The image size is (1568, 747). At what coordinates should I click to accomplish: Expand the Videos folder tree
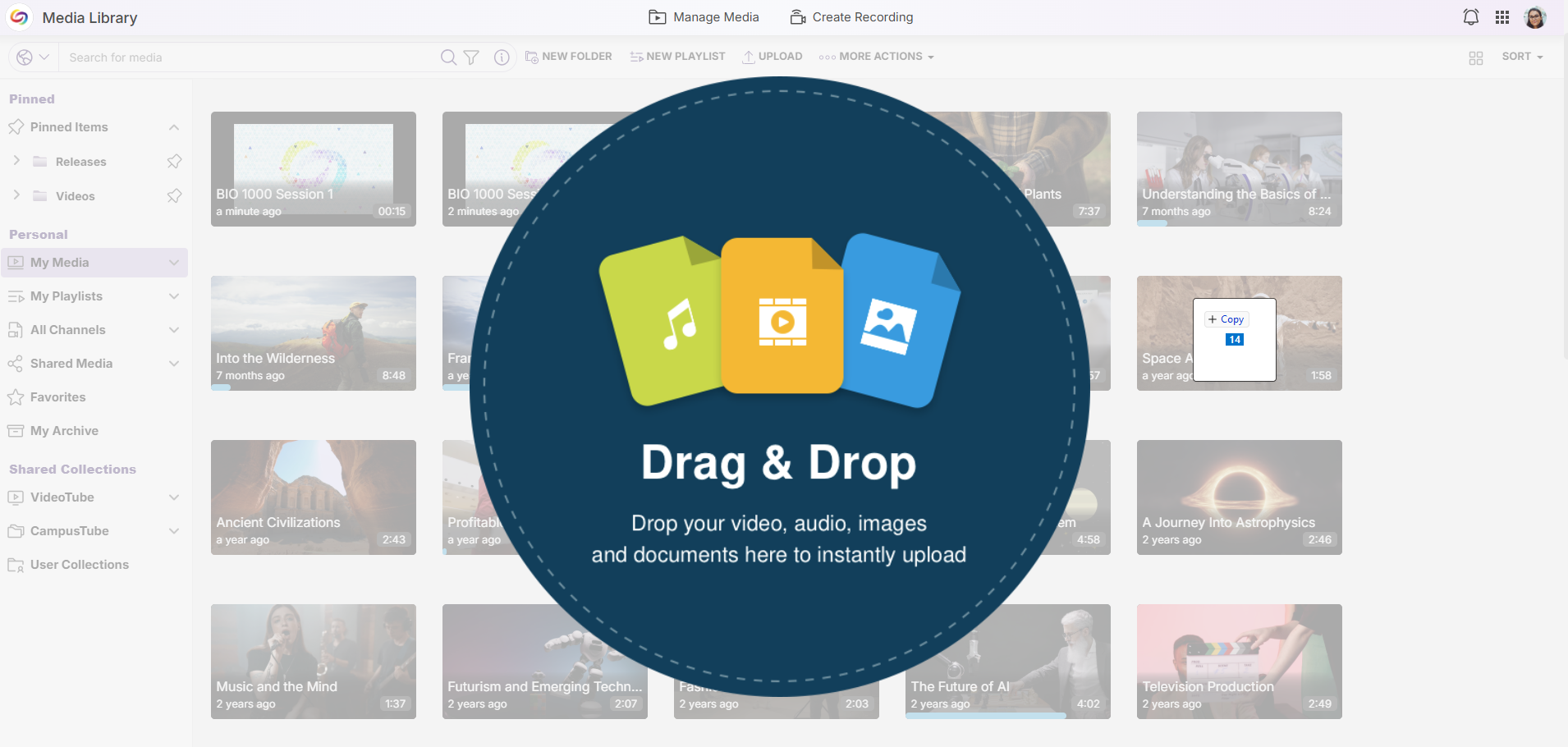click(16, 195)
